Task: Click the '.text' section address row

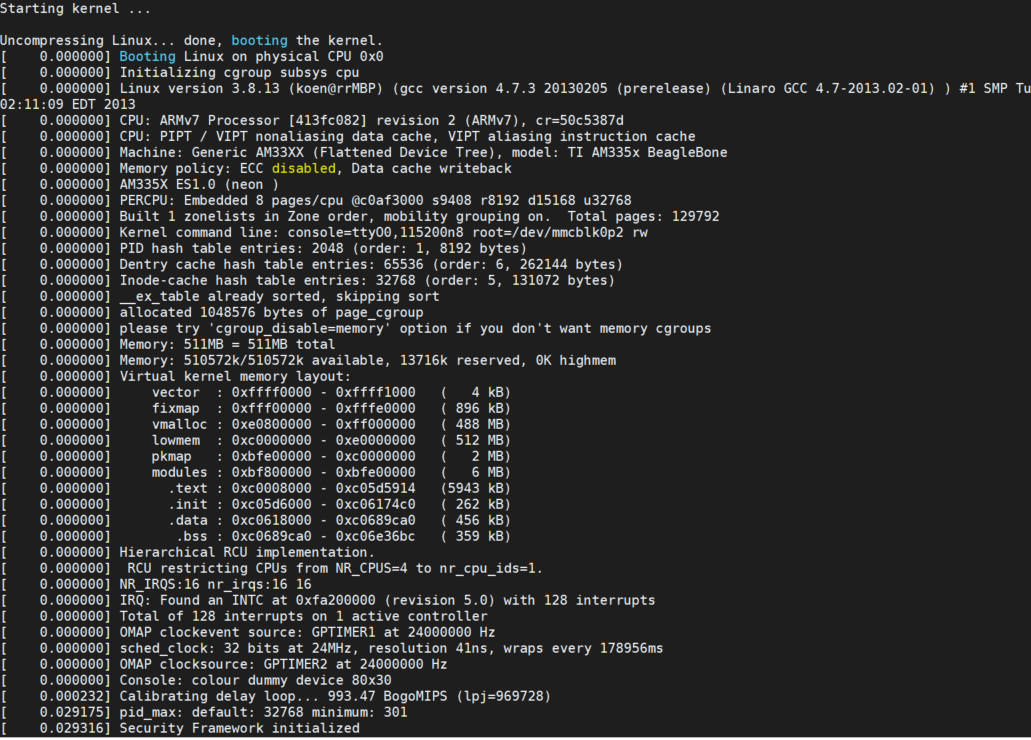Action: click(x=338, y=489)
